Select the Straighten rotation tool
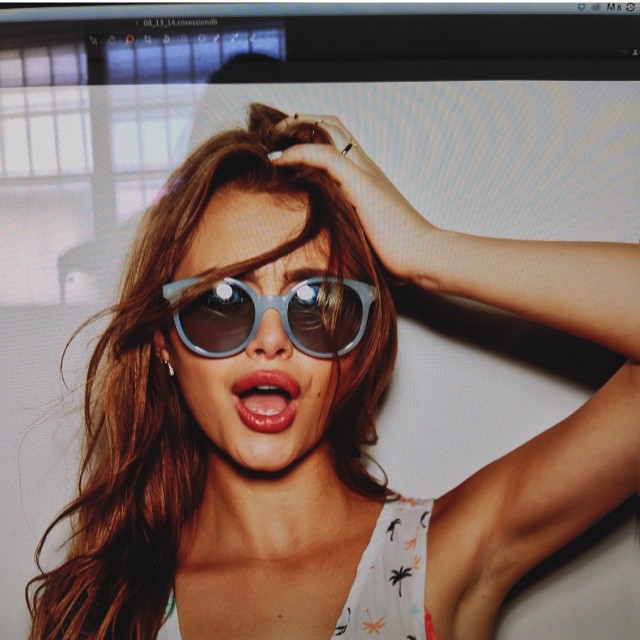The image size is (640, 640). [165, 40]
